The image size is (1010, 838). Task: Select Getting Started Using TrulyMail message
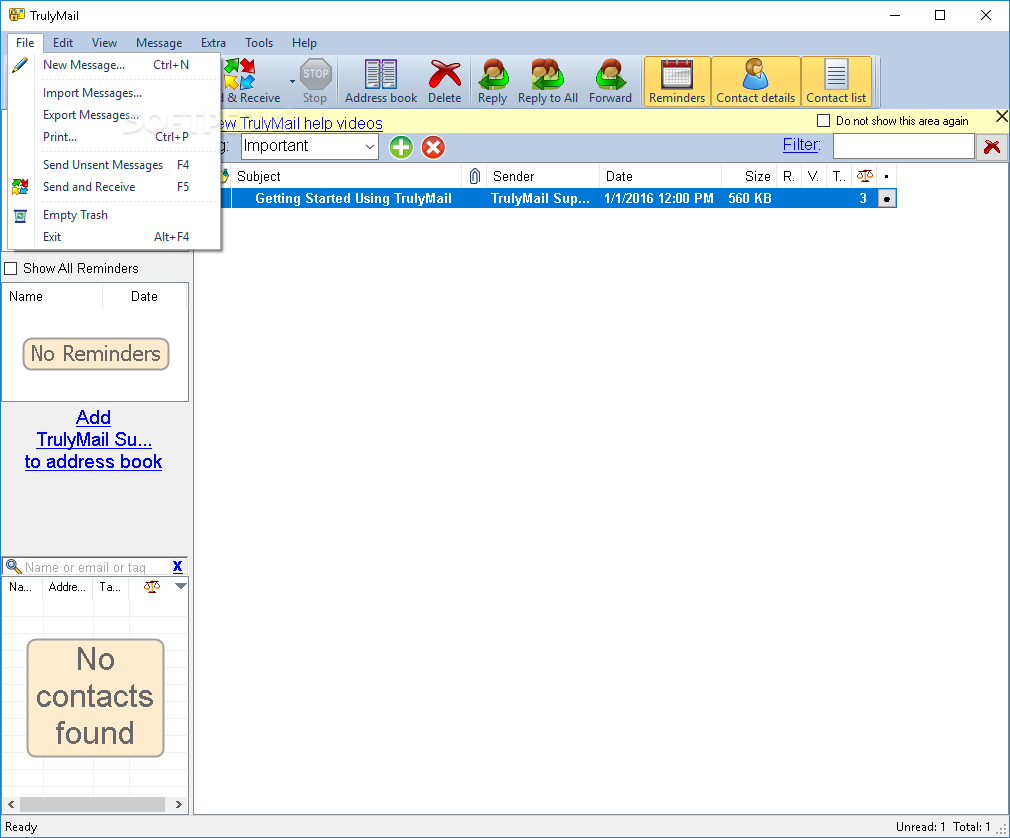tap(558, 198)
